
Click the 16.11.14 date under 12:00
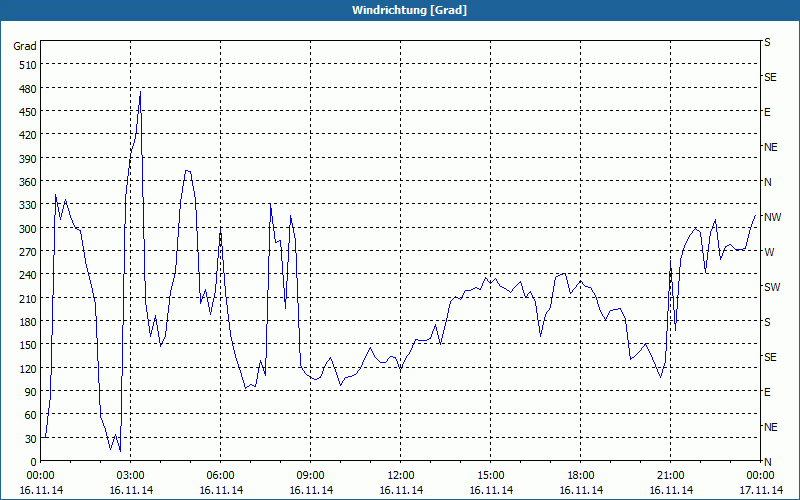(x=401, y=490)
